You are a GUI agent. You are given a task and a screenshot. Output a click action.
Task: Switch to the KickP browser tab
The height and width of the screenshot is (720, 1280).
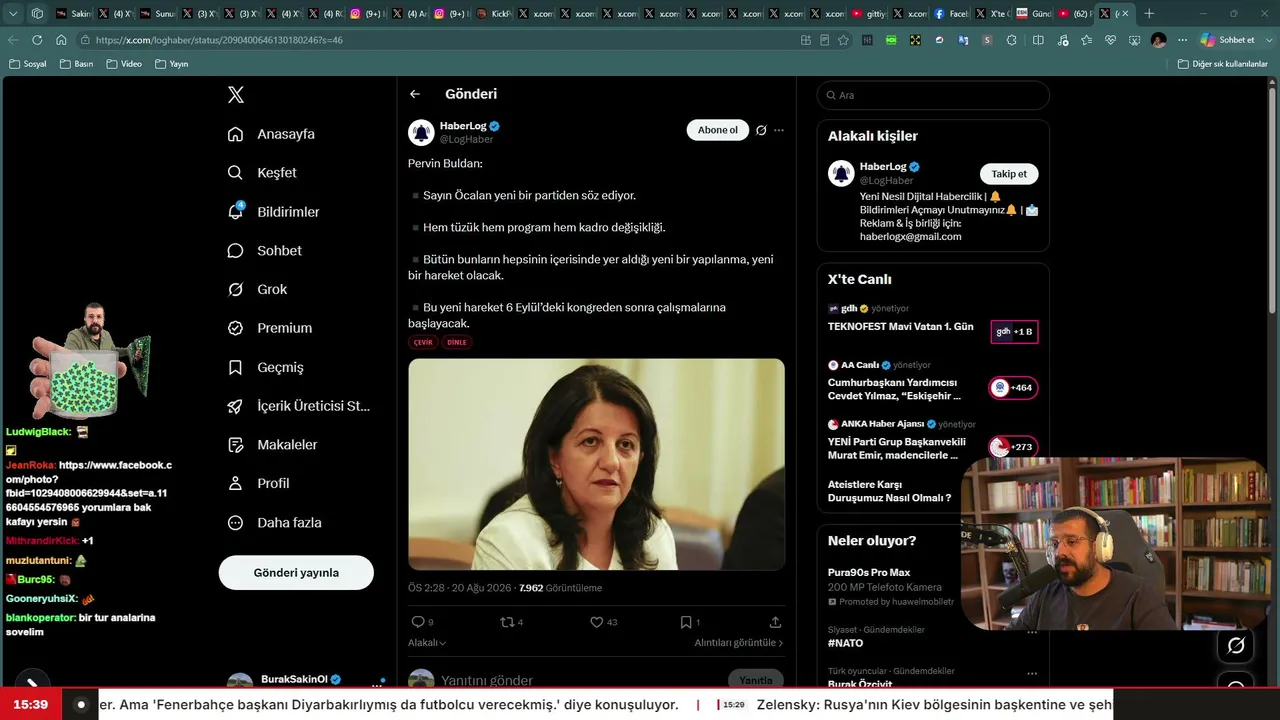[494, 14]
